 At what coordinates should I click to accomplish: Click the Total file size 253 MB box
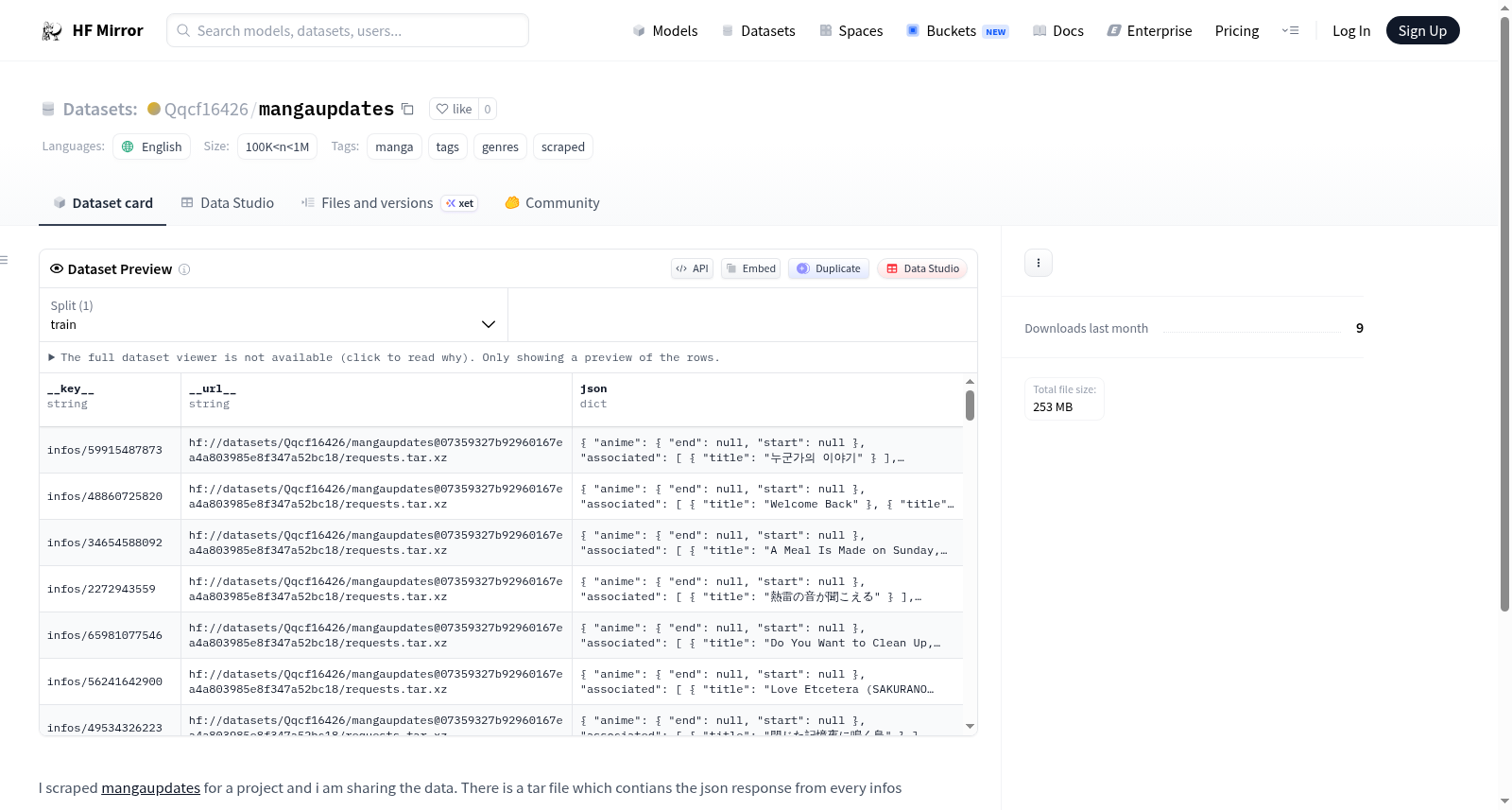[x=1064, y=399]
